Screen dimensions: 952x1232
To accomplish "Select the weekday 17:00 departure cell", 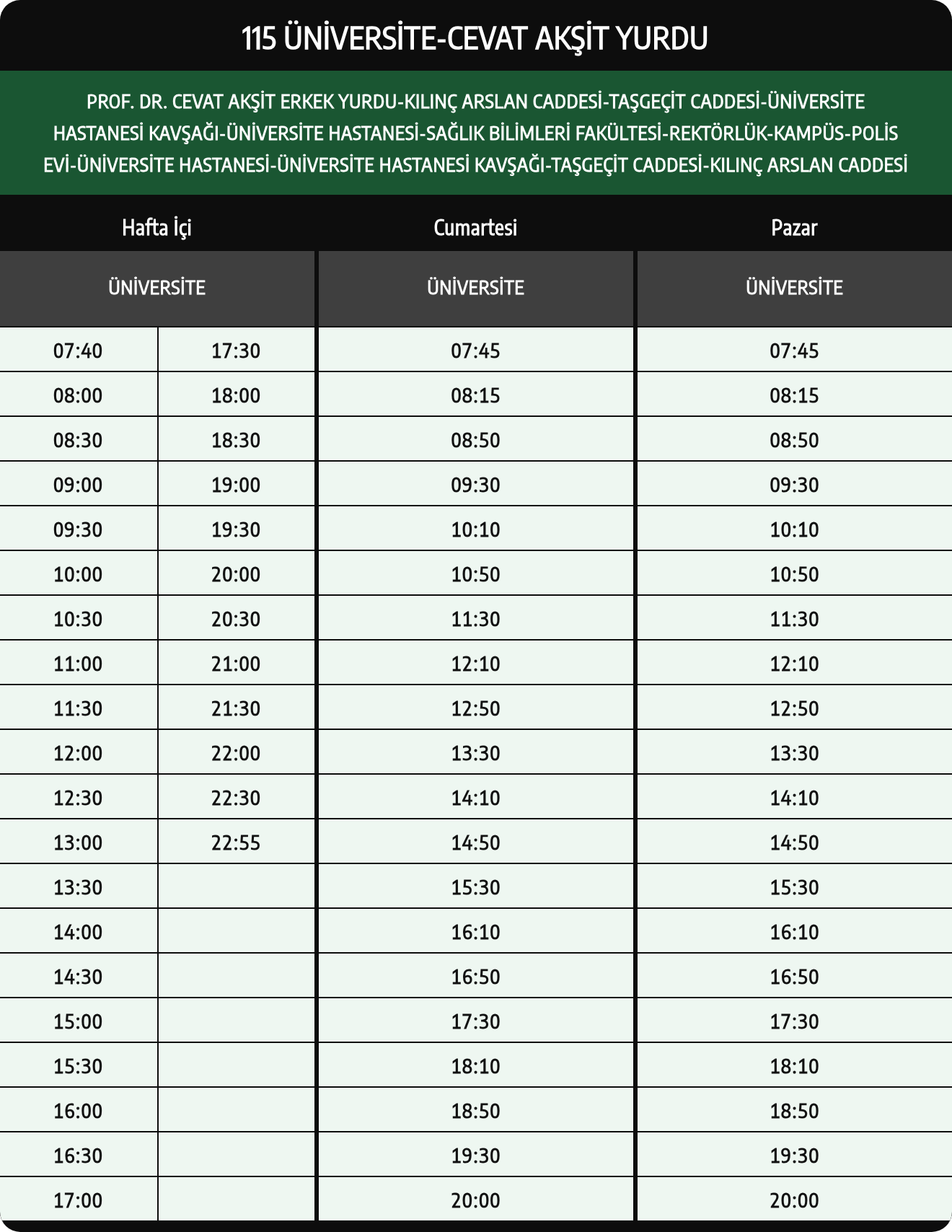I will pos(78,1200).
